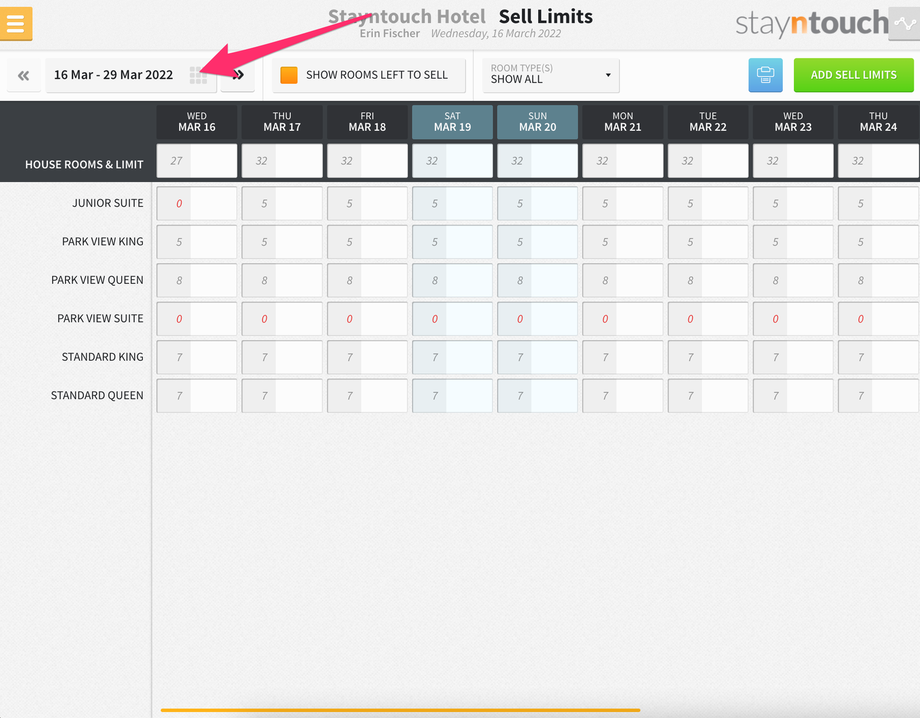
Task: Click the House Rooms & Limit label
Action: [x=84, y=165]
